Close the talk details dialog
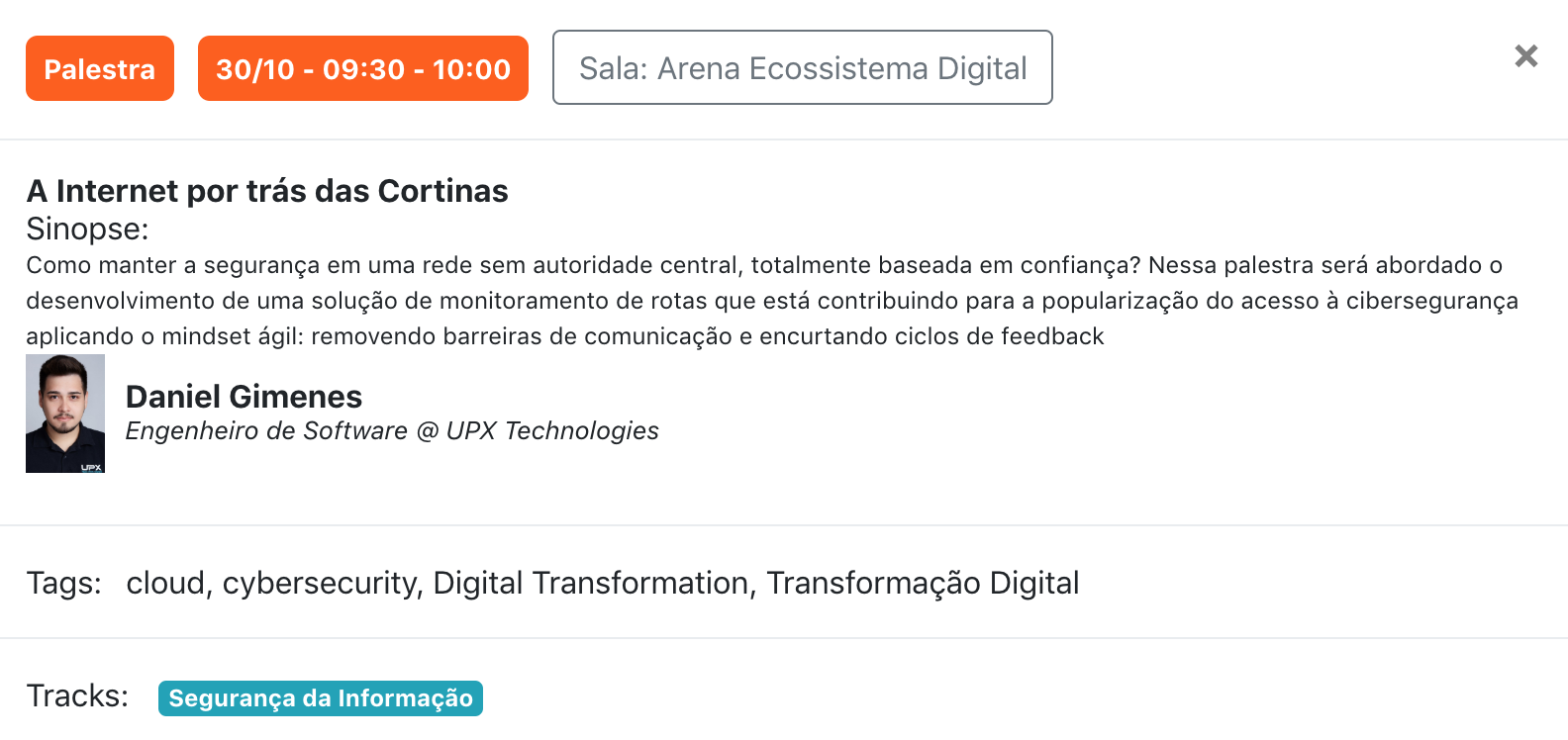Screen dimensions: 1568x740 tap(1526, 56)
